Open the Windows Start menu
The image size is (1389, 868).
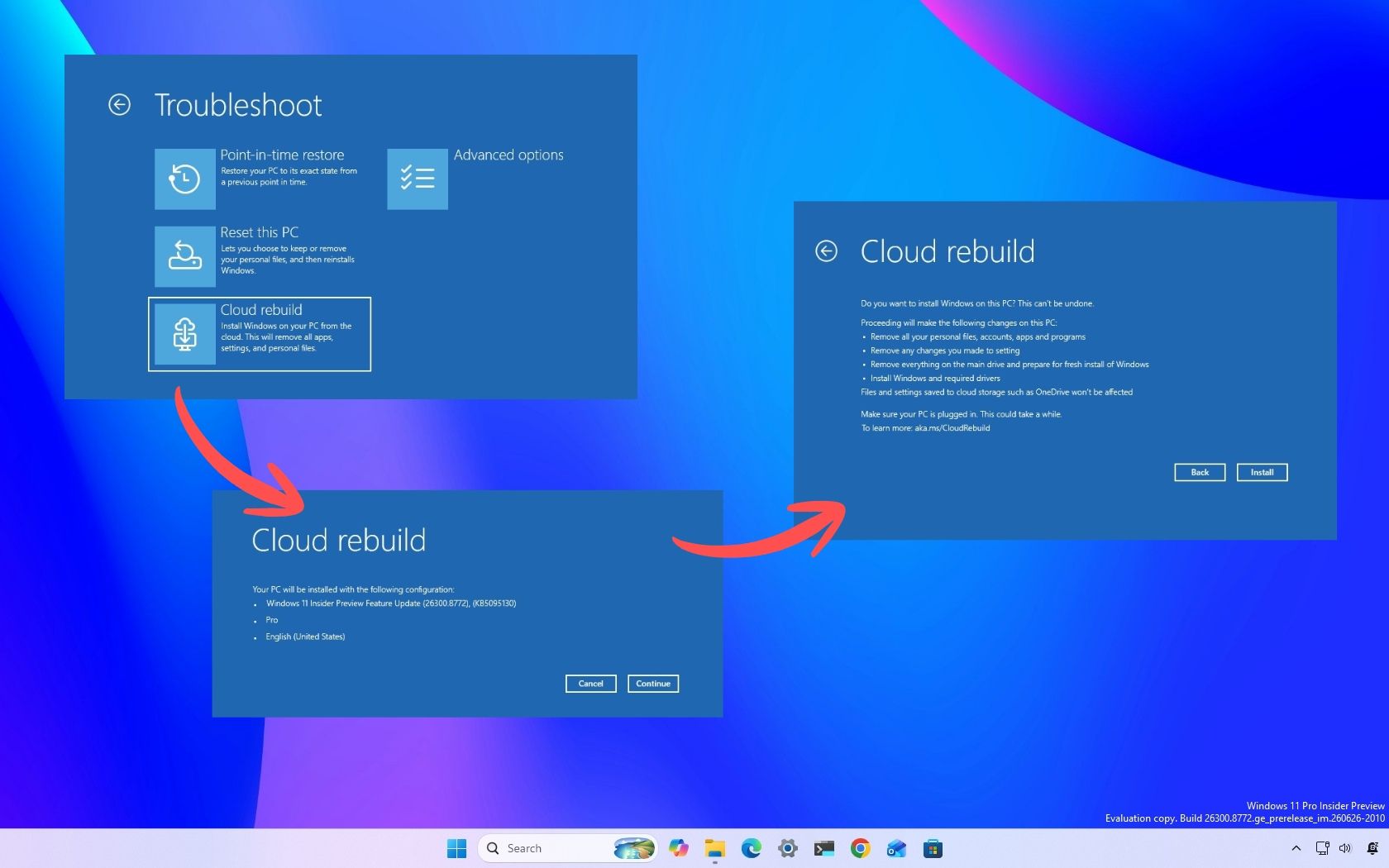click(456, 848)
